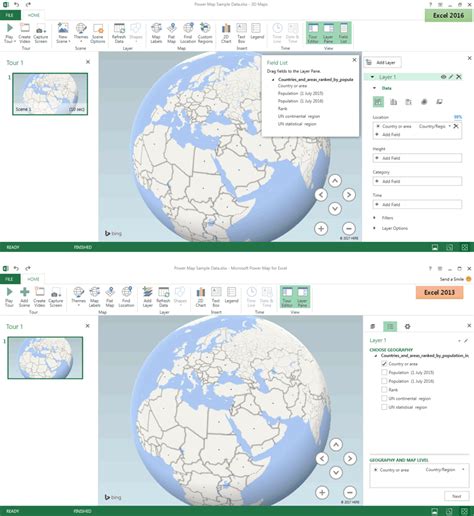Click Find Location in the Excel 2013 ribbon
The image size is (474, 516).
point(126,297)
